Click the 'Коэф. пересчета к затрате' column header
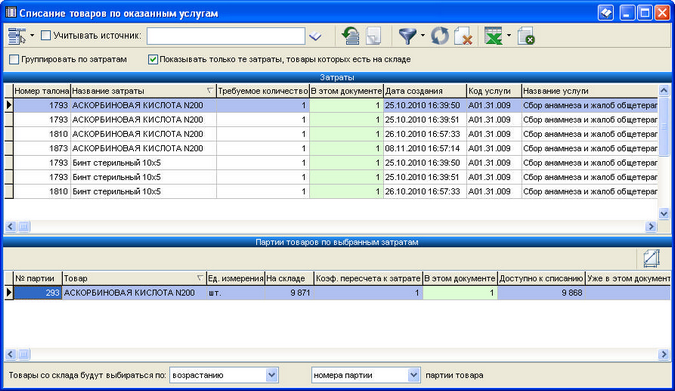The height and width of the screenshot is (391, 675). click(368, 278)
